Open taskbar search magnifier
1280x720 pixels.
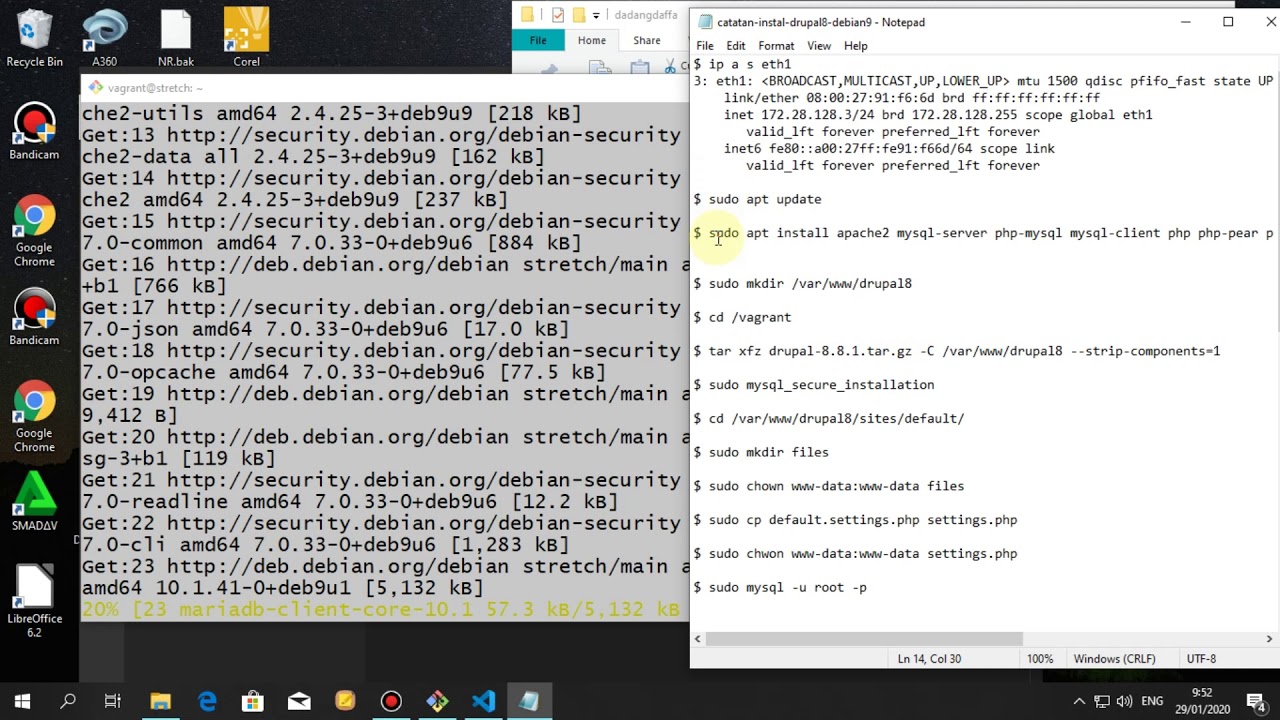click(68, 702)
